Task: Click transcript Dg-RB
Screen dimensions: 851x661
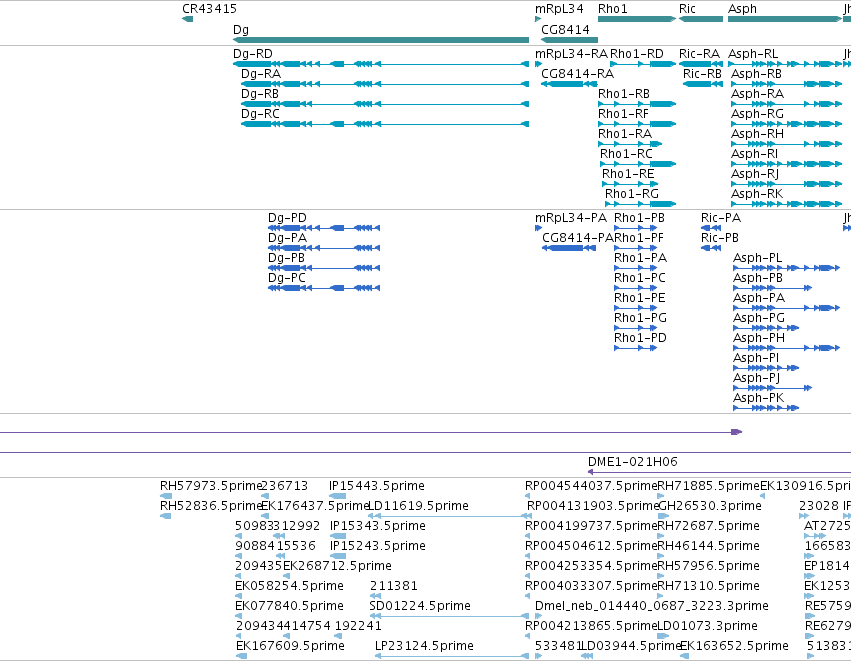Action: (x=385, y=104)
